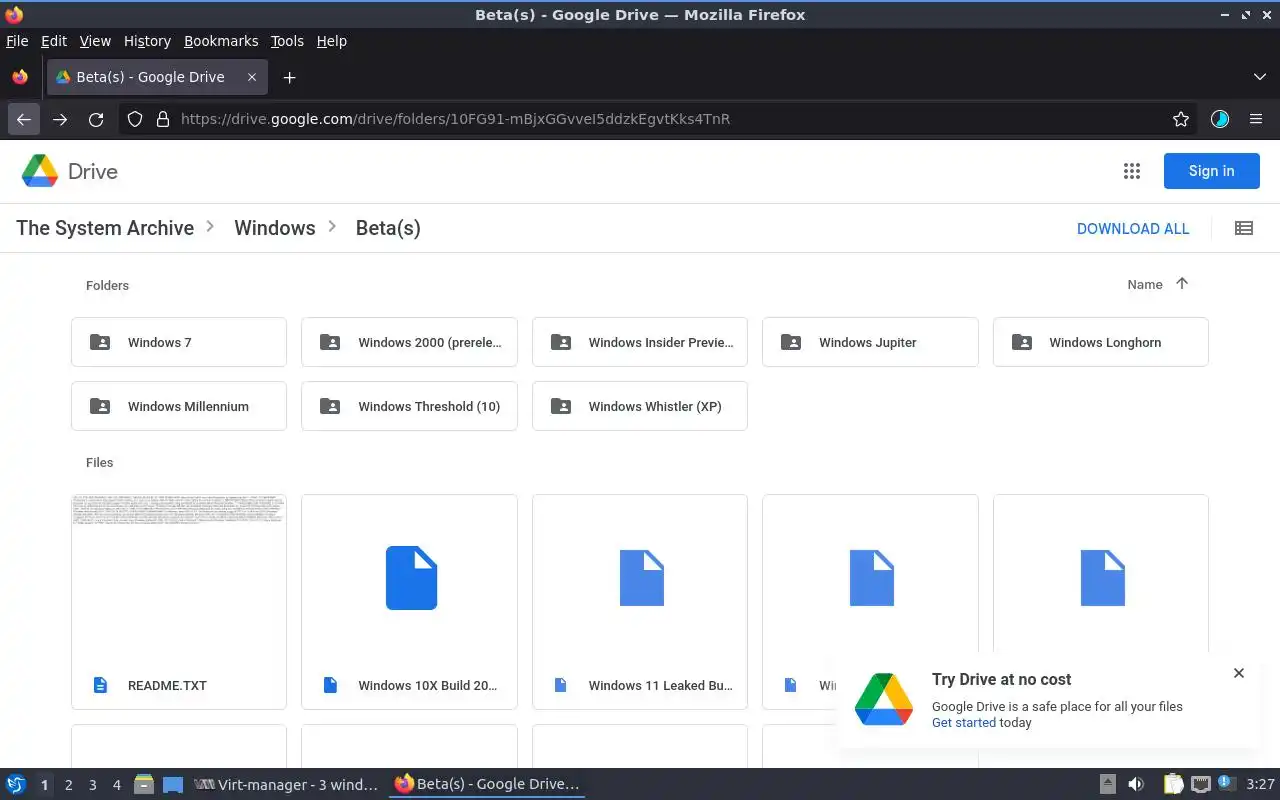List all tabs dropdown arrow
This screenshot has width=1280, height=800.
click(x=1259, y=77)
